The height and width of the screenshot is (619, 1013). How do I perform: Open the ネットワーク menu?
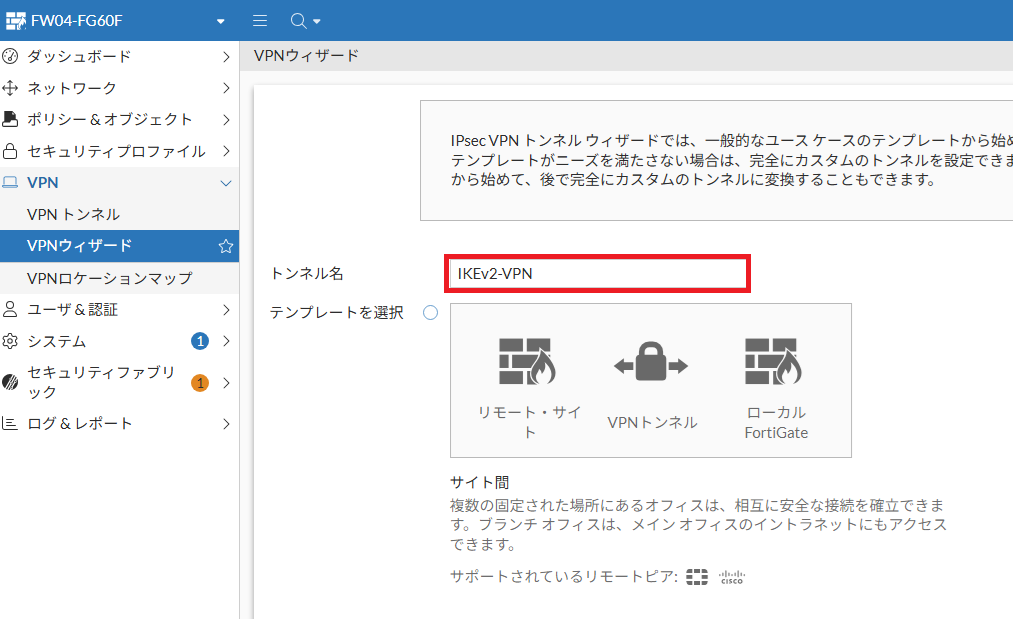(x=72, y=88)
